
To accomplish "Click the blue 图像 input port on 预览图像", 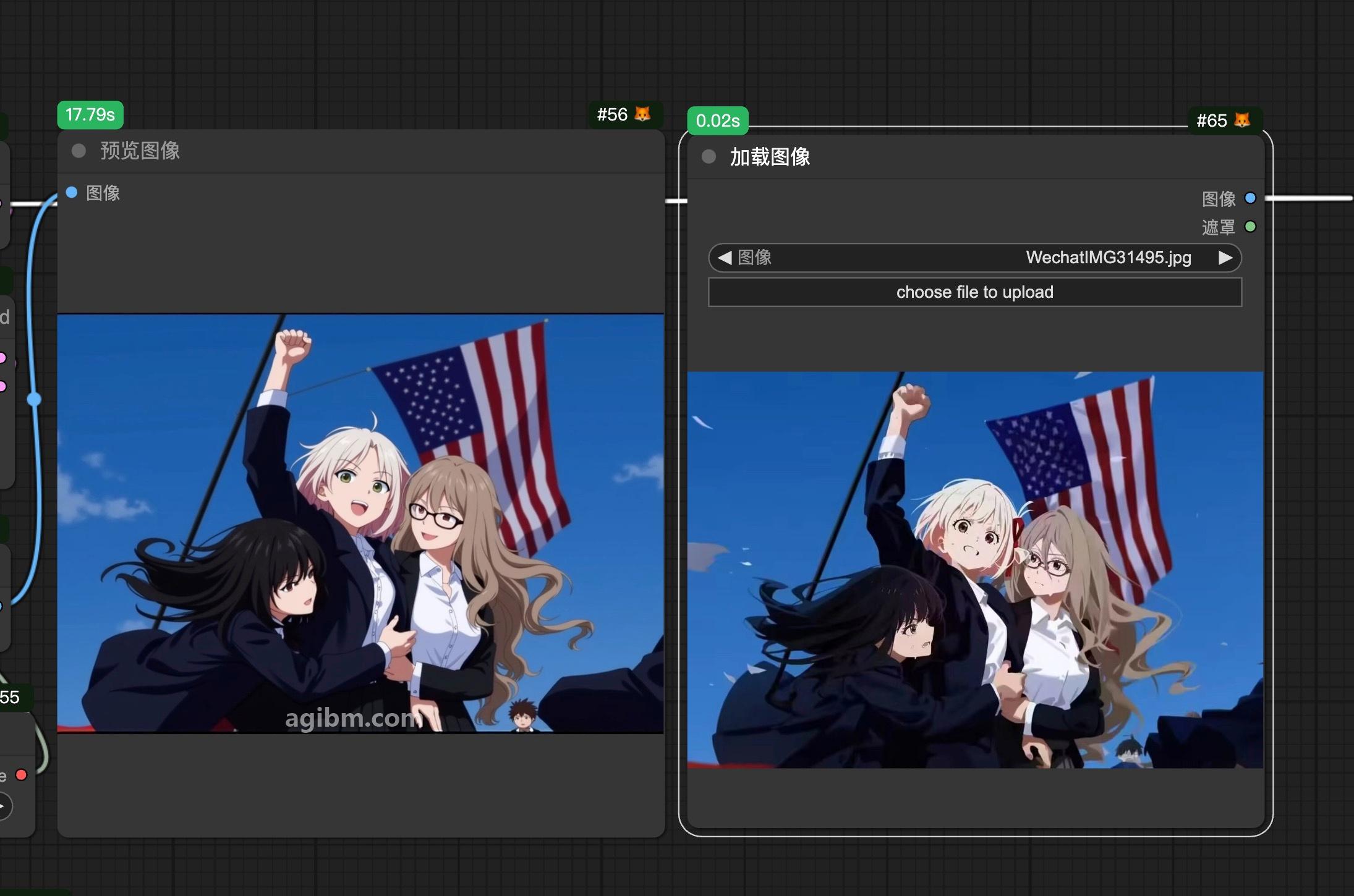I will point(72,193).
